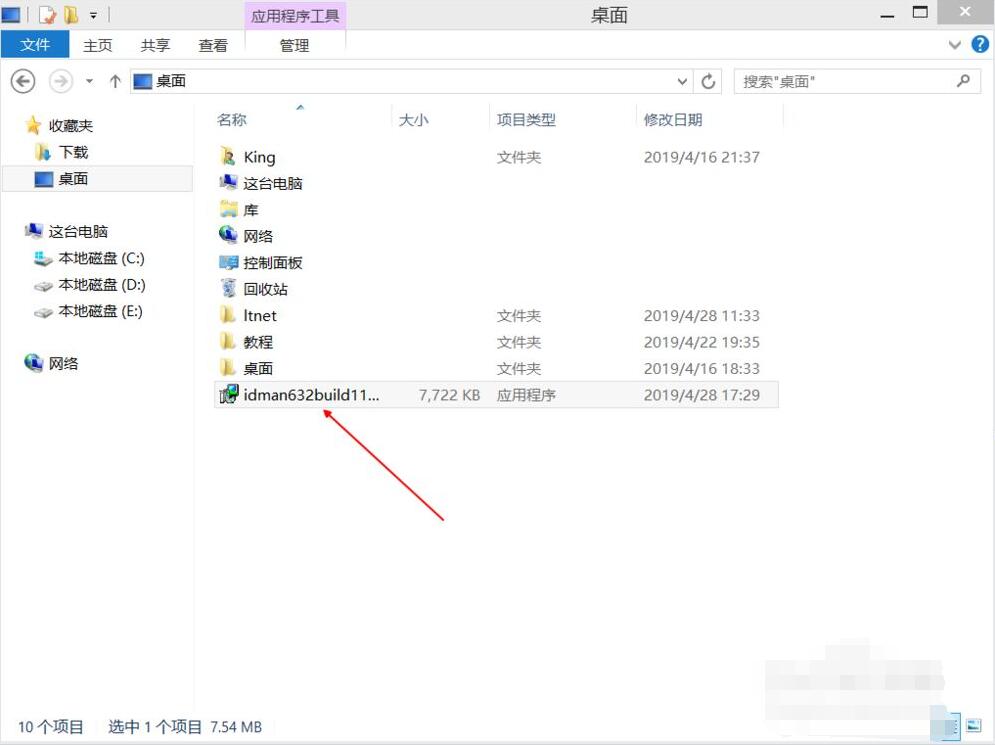Maximize the 桌面 explorer window
Image resolution: width=995 pixels, height=745 pixels.
click(920, 13)
